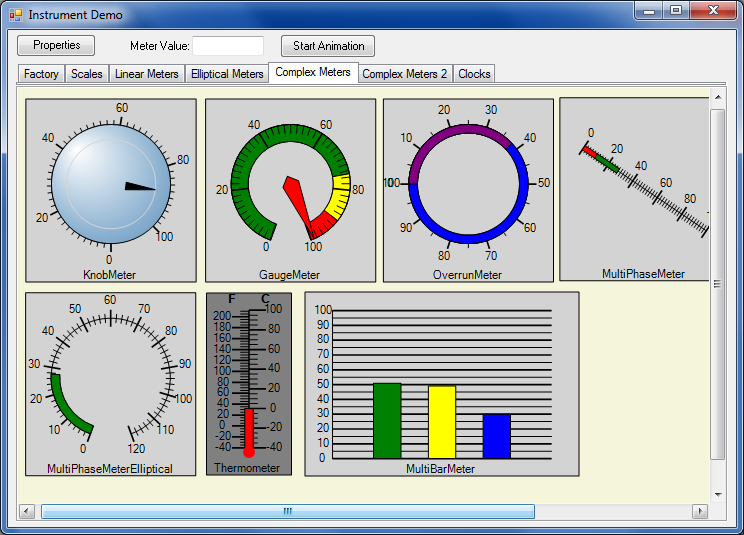Click the vertical scrollbar down arrow
This screenshot has width=744, height=535.
(x=717, y=493)
